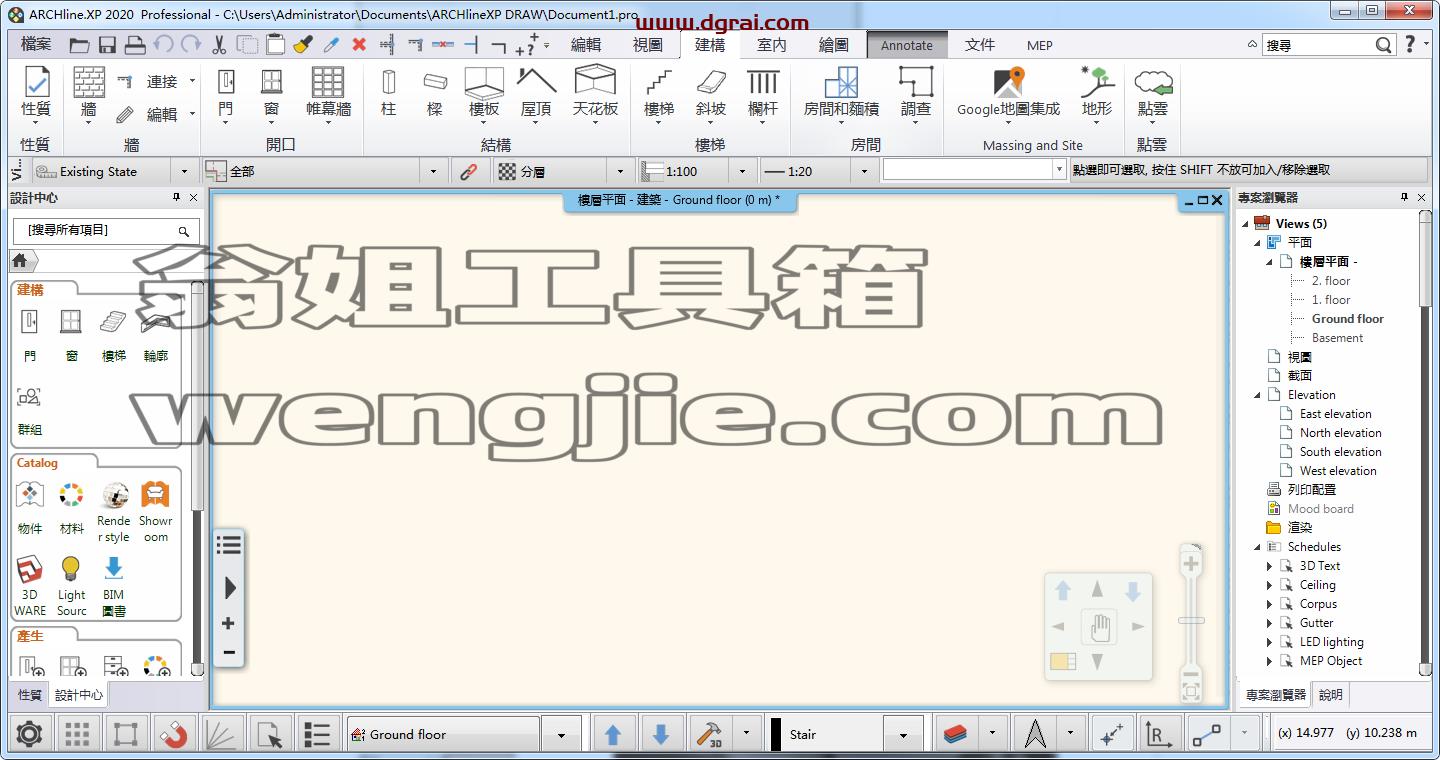Open the 材料 materials catalog
Screen dimensions: 1440x760
(71, 509)
